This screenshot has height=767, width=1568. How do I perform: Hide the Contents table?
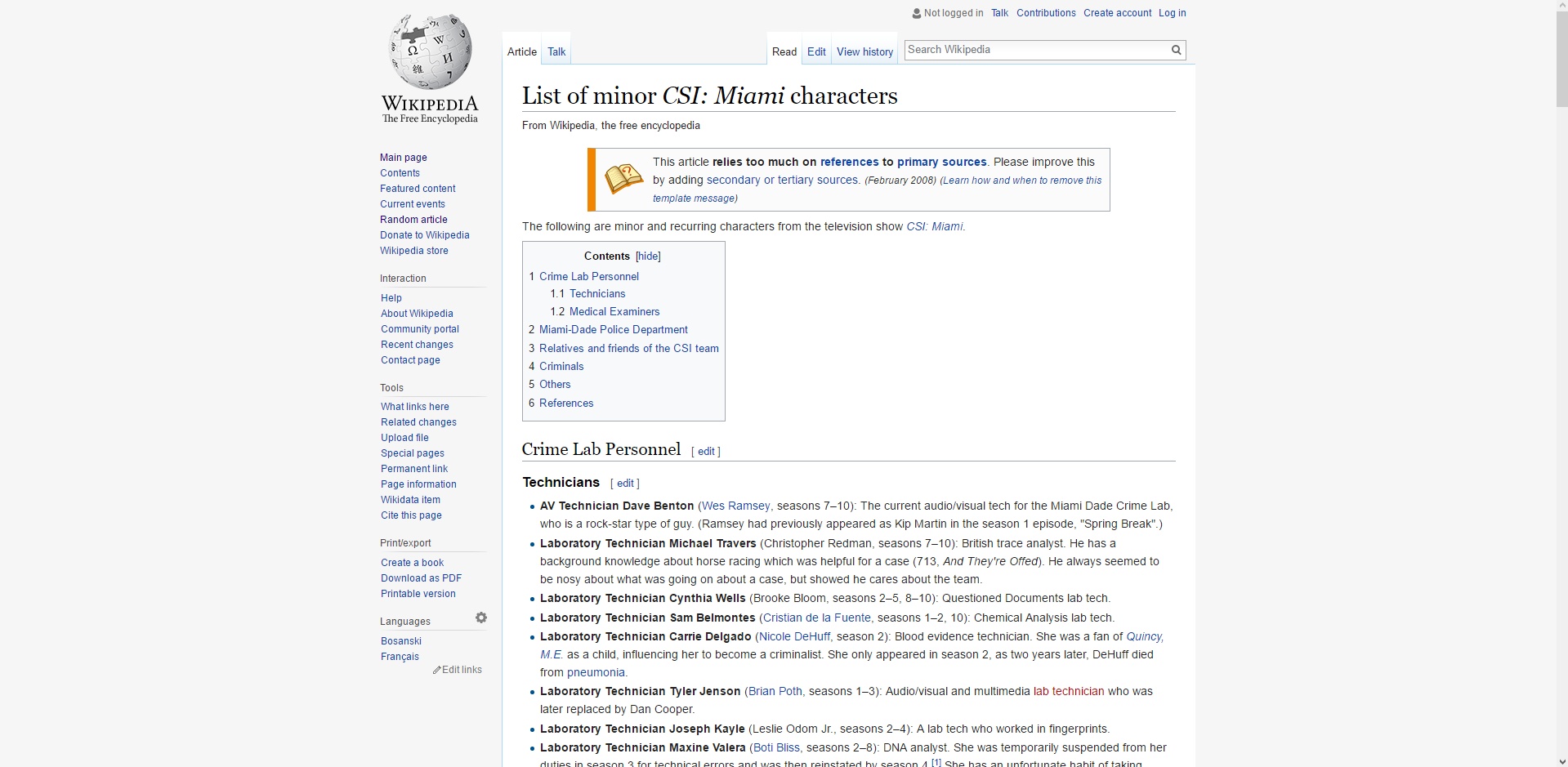click(648, 256)
